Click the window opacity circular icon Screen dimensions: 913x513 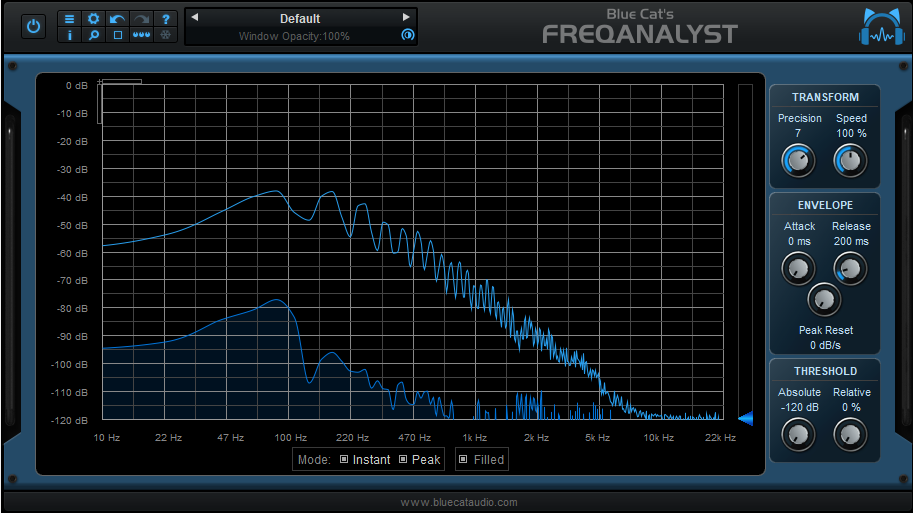click(x=408, y=35)
